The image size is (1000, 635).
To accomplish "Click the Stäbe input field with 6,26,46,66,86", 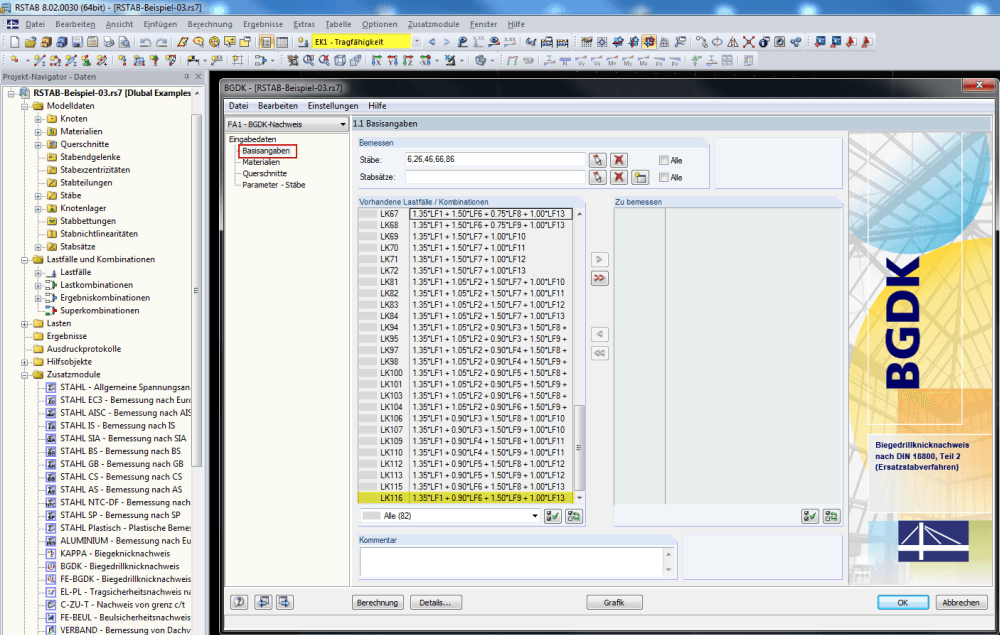I will point(495,159).
